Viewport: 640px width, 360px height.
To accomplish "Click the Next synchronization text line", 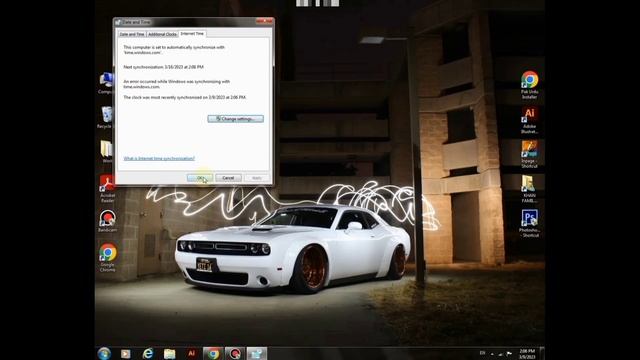I will point(163,67).
